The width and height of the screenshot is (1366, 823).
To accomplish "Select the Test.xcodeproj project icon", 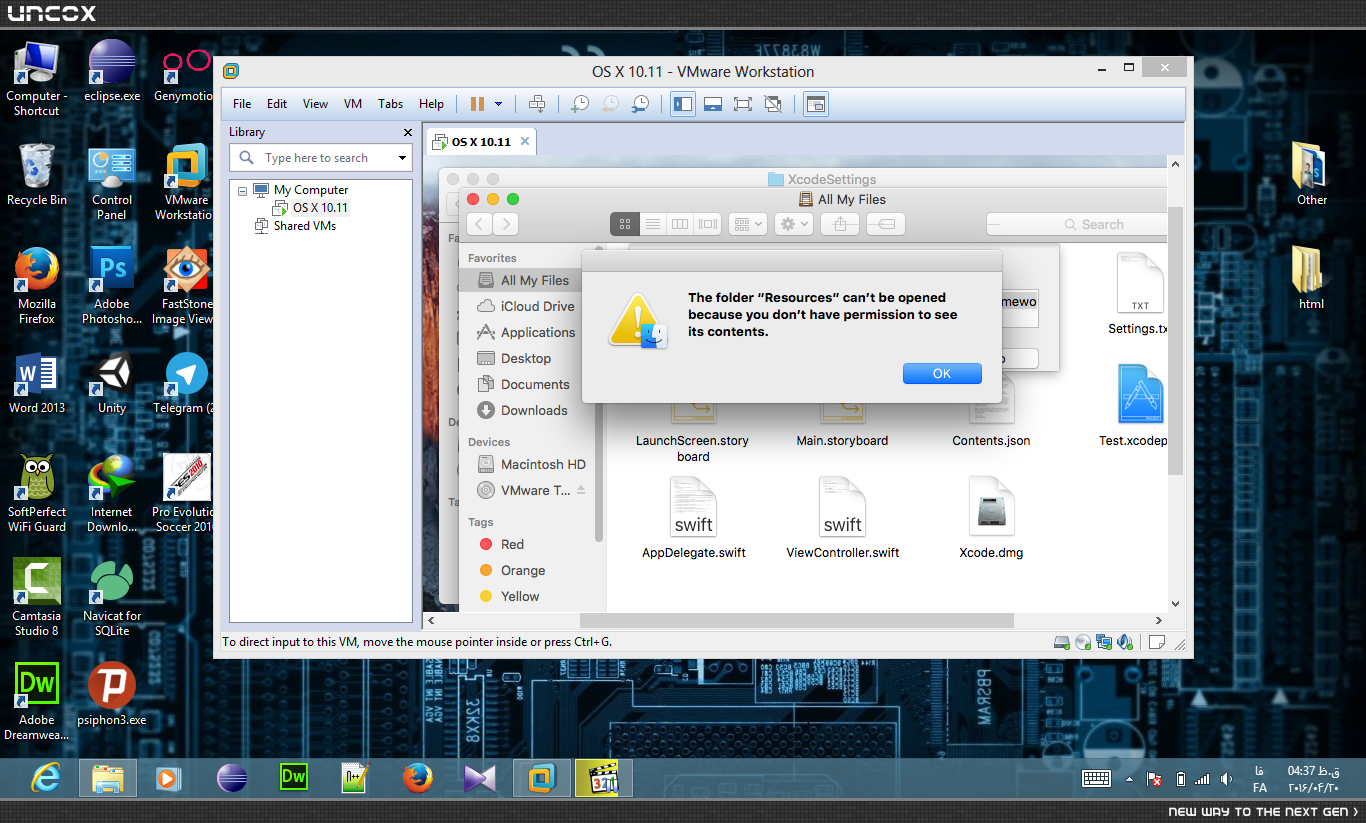I will pyautogui.click(x=1141, y=395).
